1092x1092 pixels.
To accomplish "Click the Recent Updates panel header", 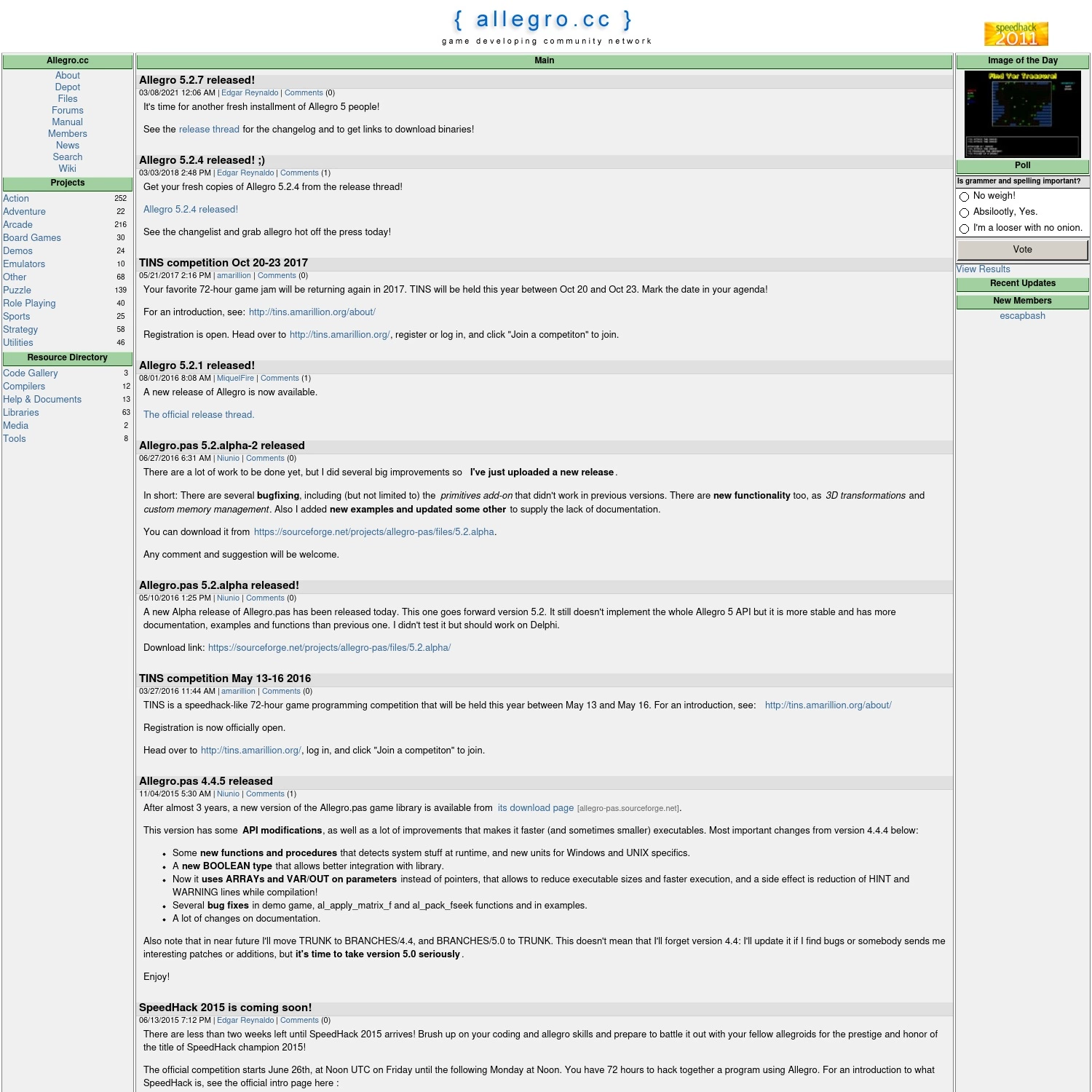I will pyautogui.click(x=1022, y=284).
